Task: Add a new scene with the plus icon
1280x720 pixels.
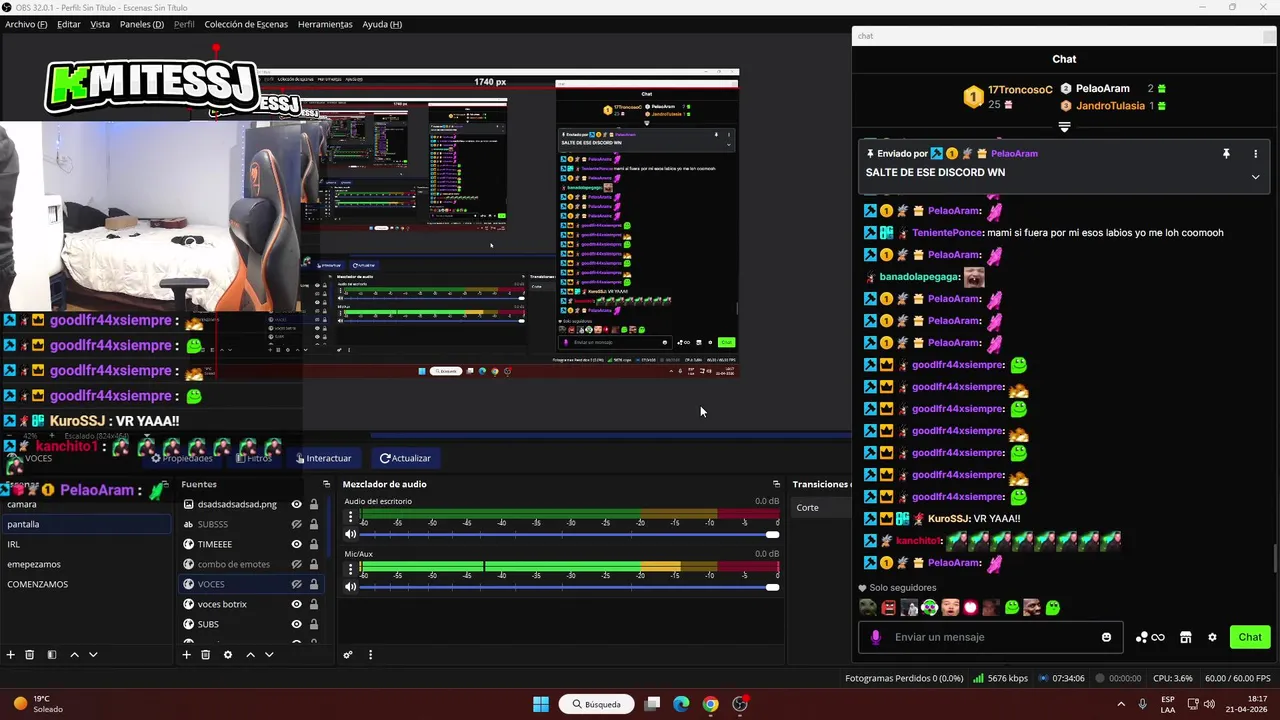Action: point(11,654)
